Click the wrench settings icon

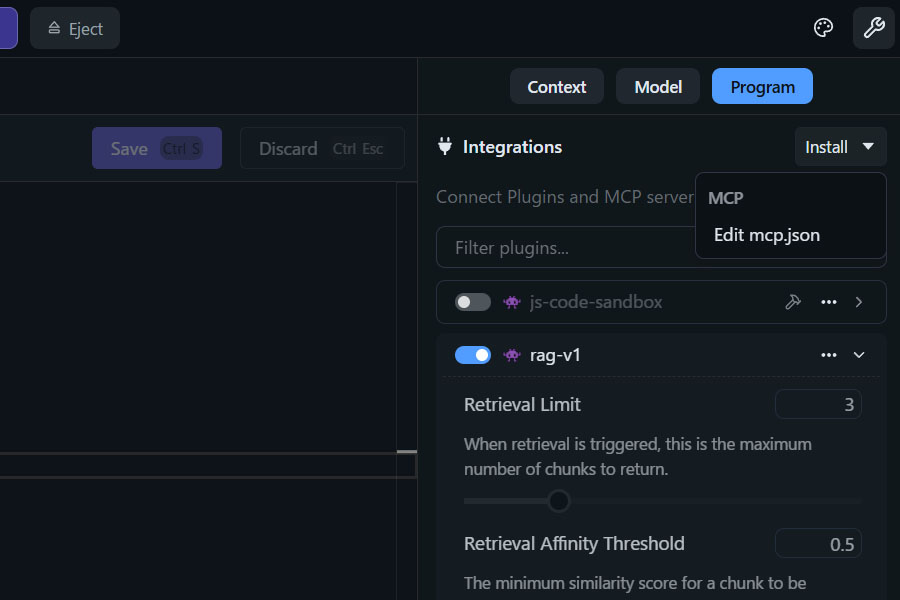(x=873, y=28)
